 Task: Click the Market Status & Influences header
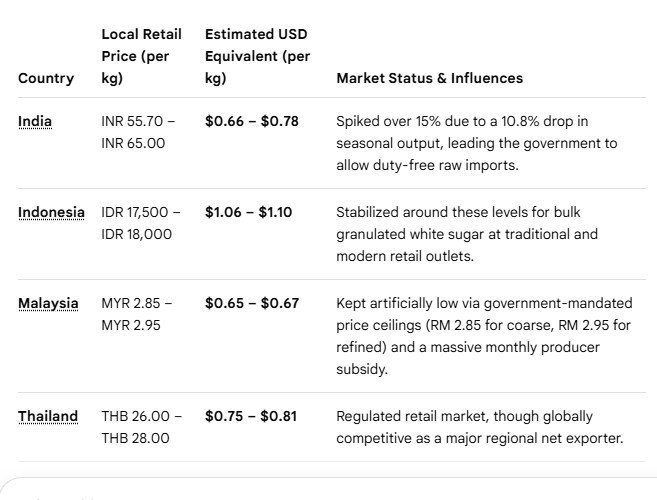click(429, 78)
